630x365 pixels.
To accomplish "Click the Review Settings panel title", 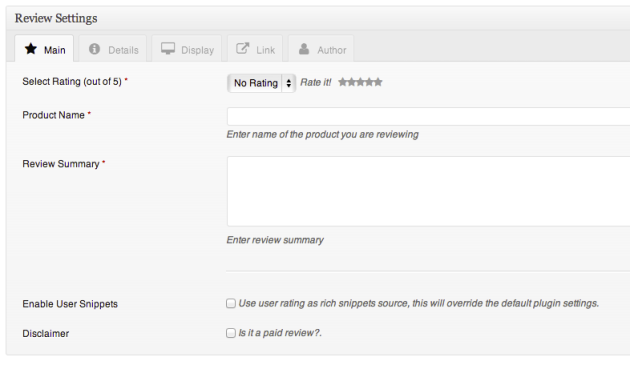I will pyautogui.click(x=56, y=18).
